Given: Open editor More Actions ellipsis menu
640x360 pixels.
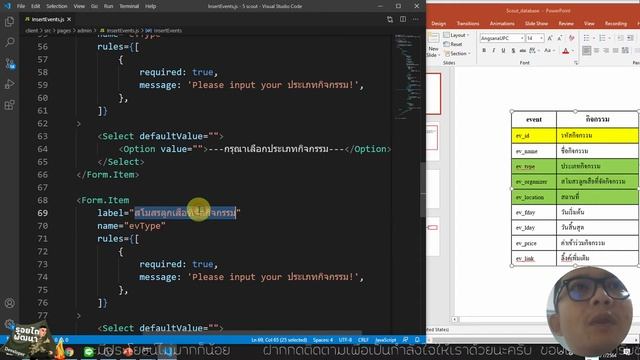Looking at the screenshot, I should 416,19.
